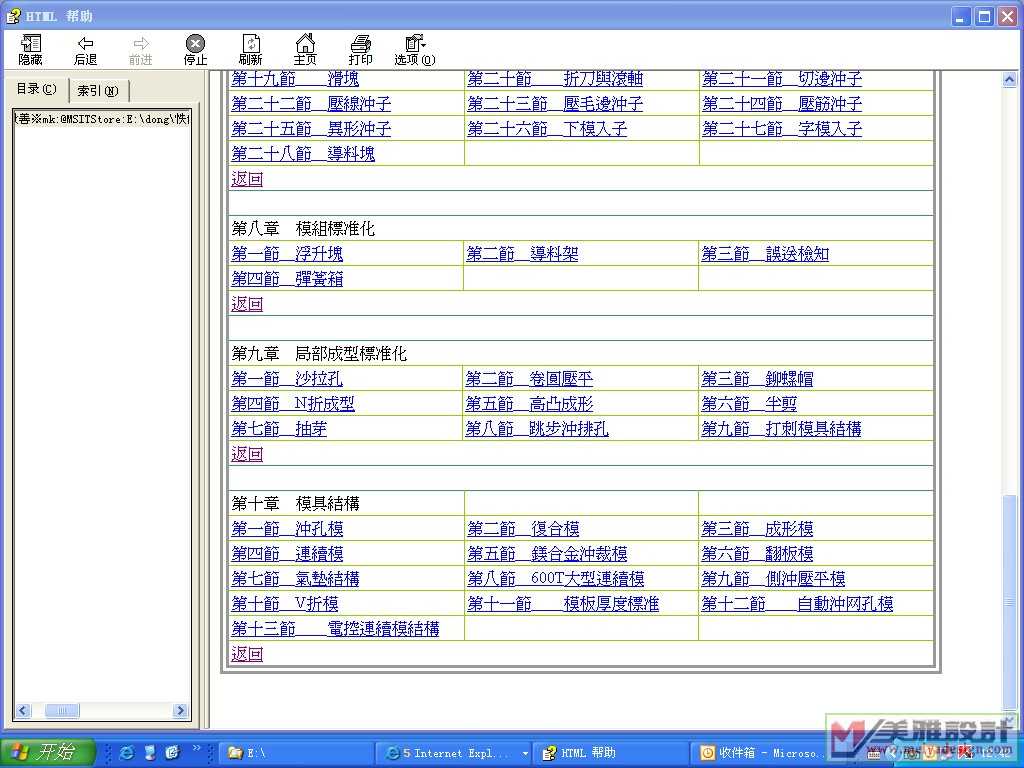Open link 第十三節 電控連續模結構
Viewport: 1024px width, 768px height.
[x=336, y=629]
